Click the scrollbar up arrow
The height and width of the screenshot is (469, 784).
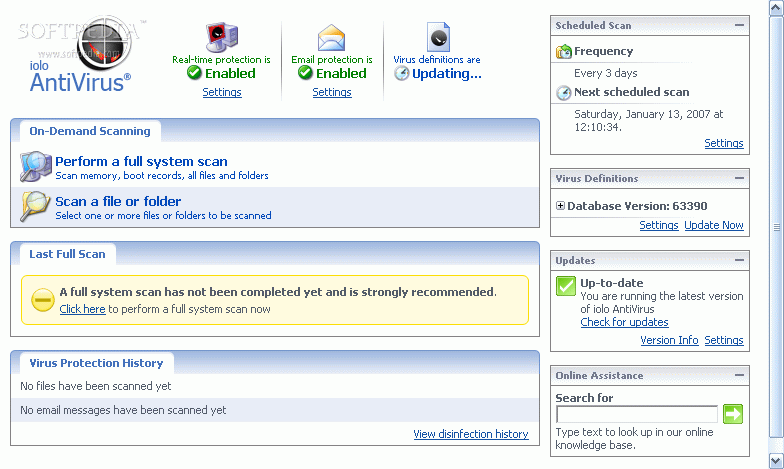point(776,8)
